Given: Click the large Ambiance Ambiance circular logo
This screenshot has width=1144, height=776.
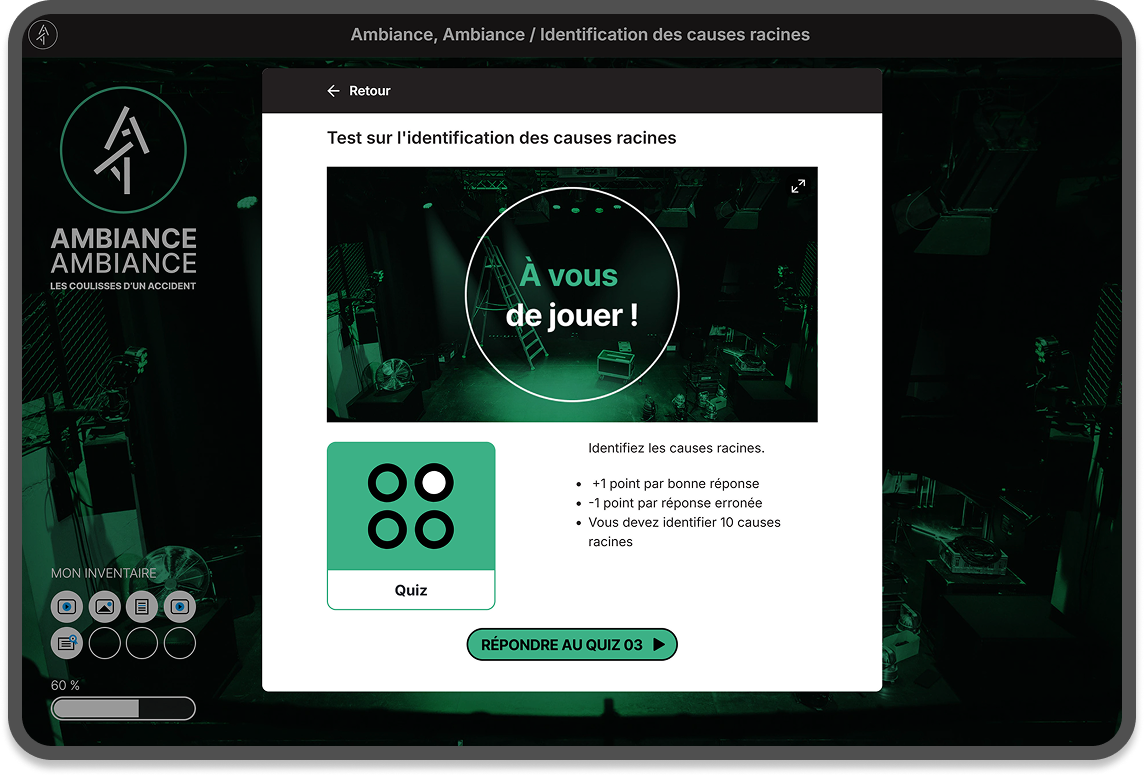Looking at the screenshot, I should pos(123,149).
